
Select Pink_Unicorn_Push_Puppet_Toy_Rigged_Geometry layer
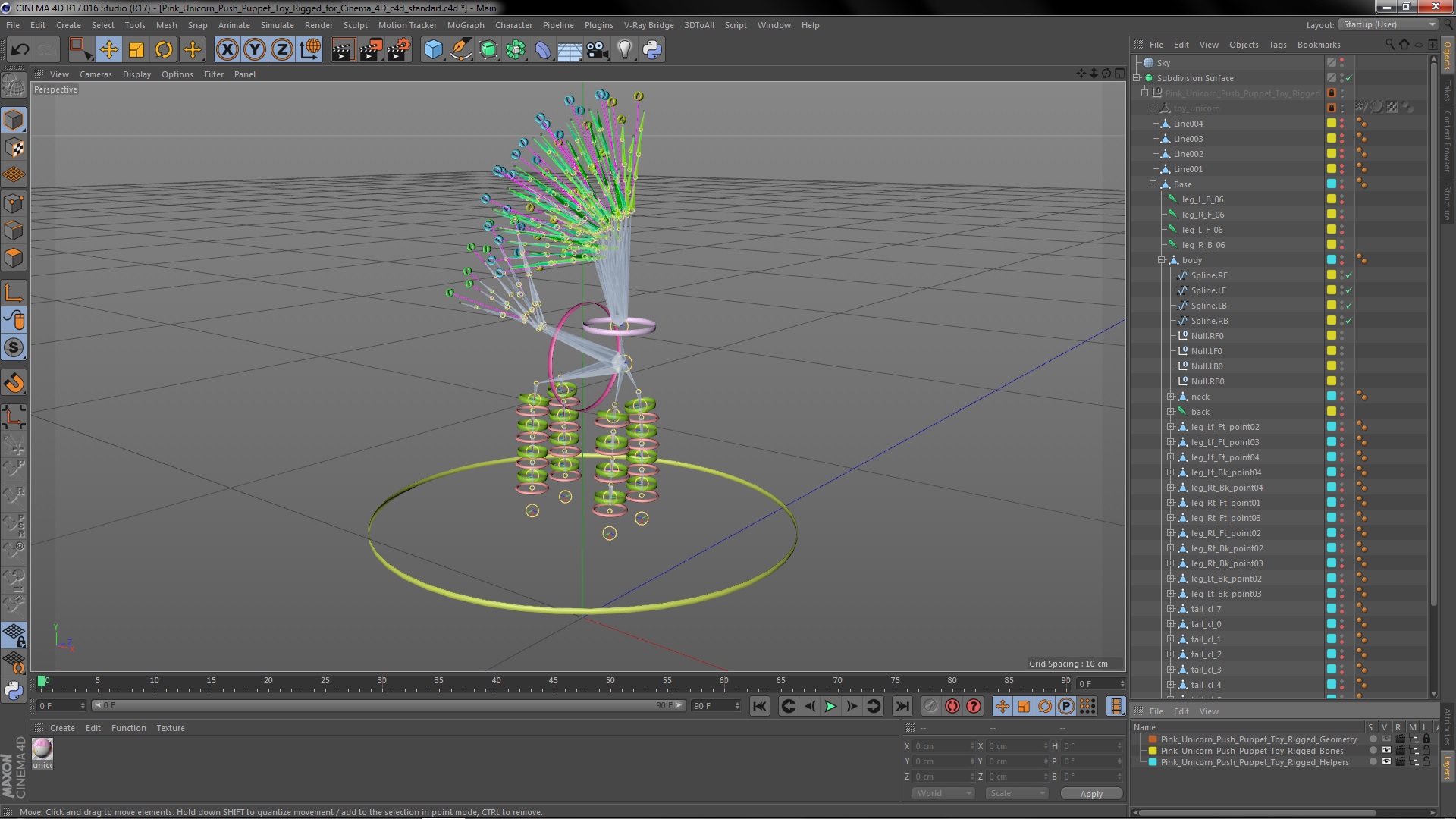click(x=1258, y=739)
